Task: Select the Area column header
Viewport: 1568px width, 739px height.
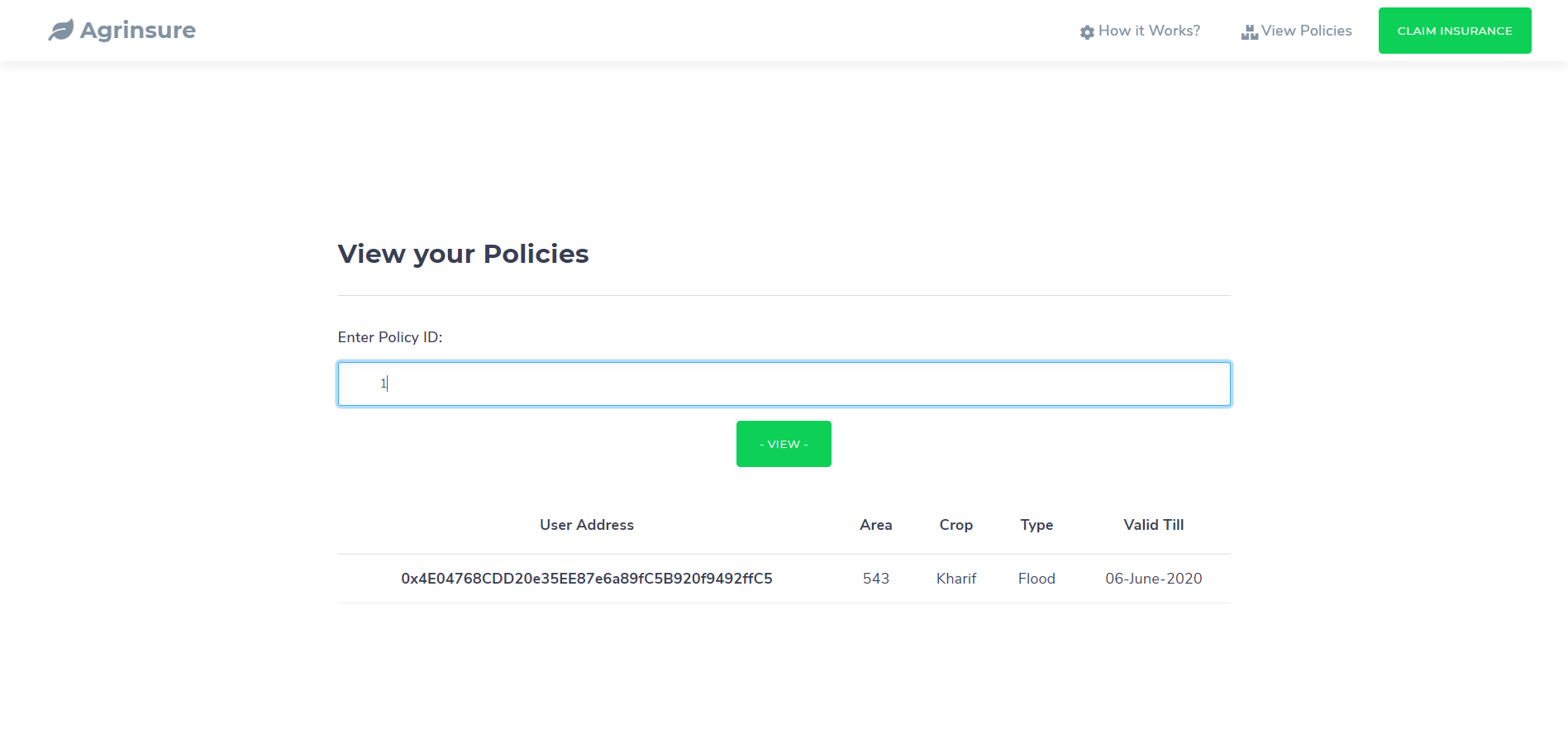Action: (x=876, y=525)
